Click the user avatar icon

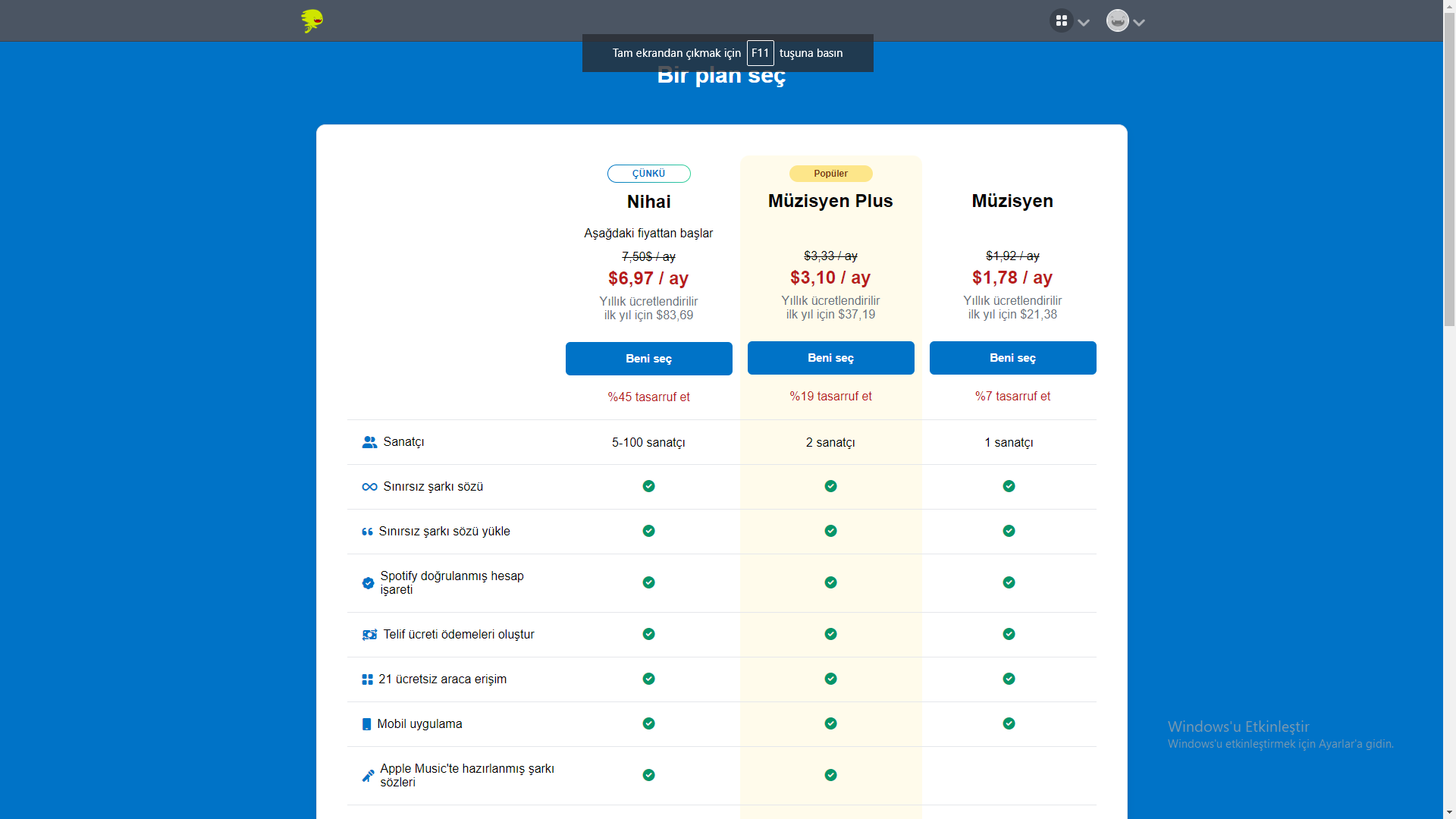(x=1117, y=20)
